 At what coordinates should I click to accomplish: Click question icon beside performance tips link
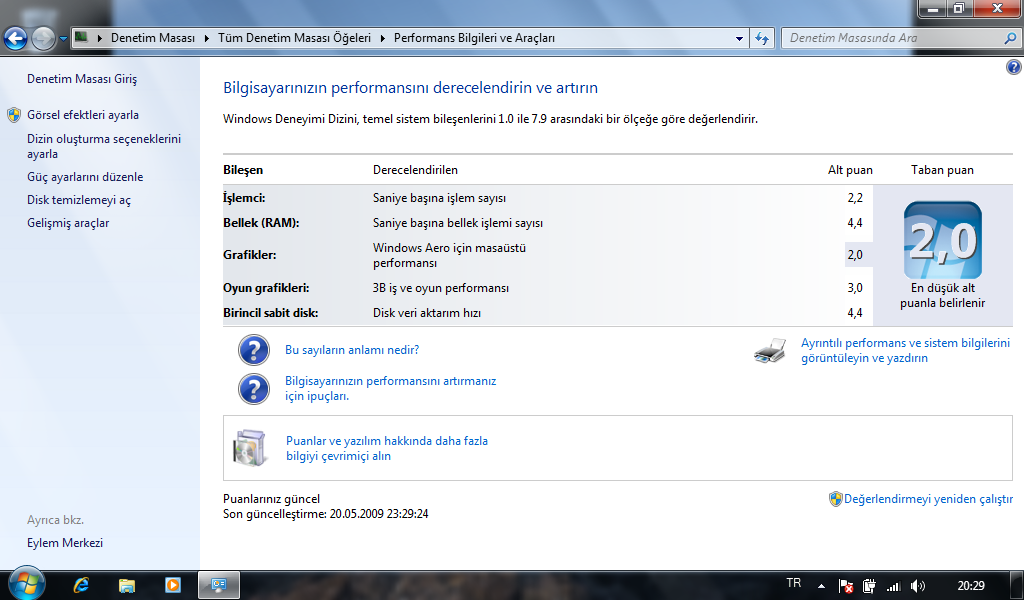pos(253,388)
